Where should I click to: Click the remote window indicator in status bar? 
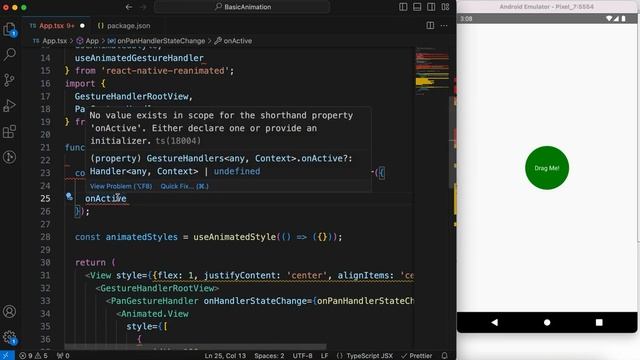click(7, 356)
